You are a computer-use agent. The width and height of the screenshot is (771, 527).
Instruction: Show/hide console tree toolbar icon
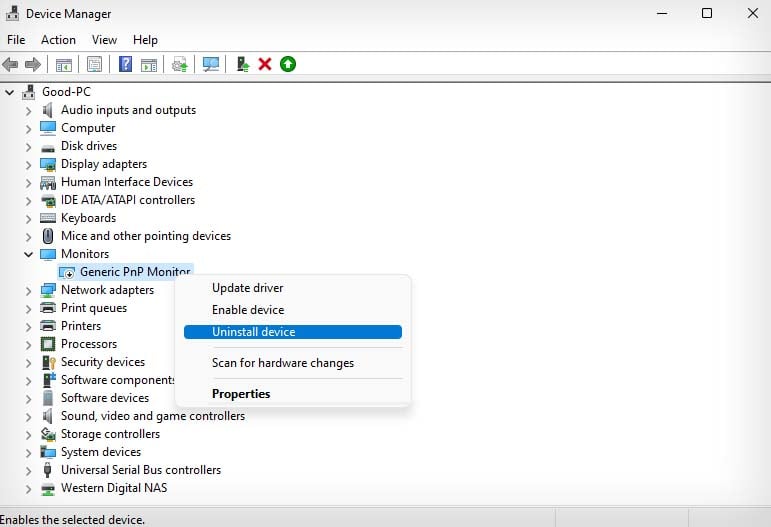tap(63, 64)
